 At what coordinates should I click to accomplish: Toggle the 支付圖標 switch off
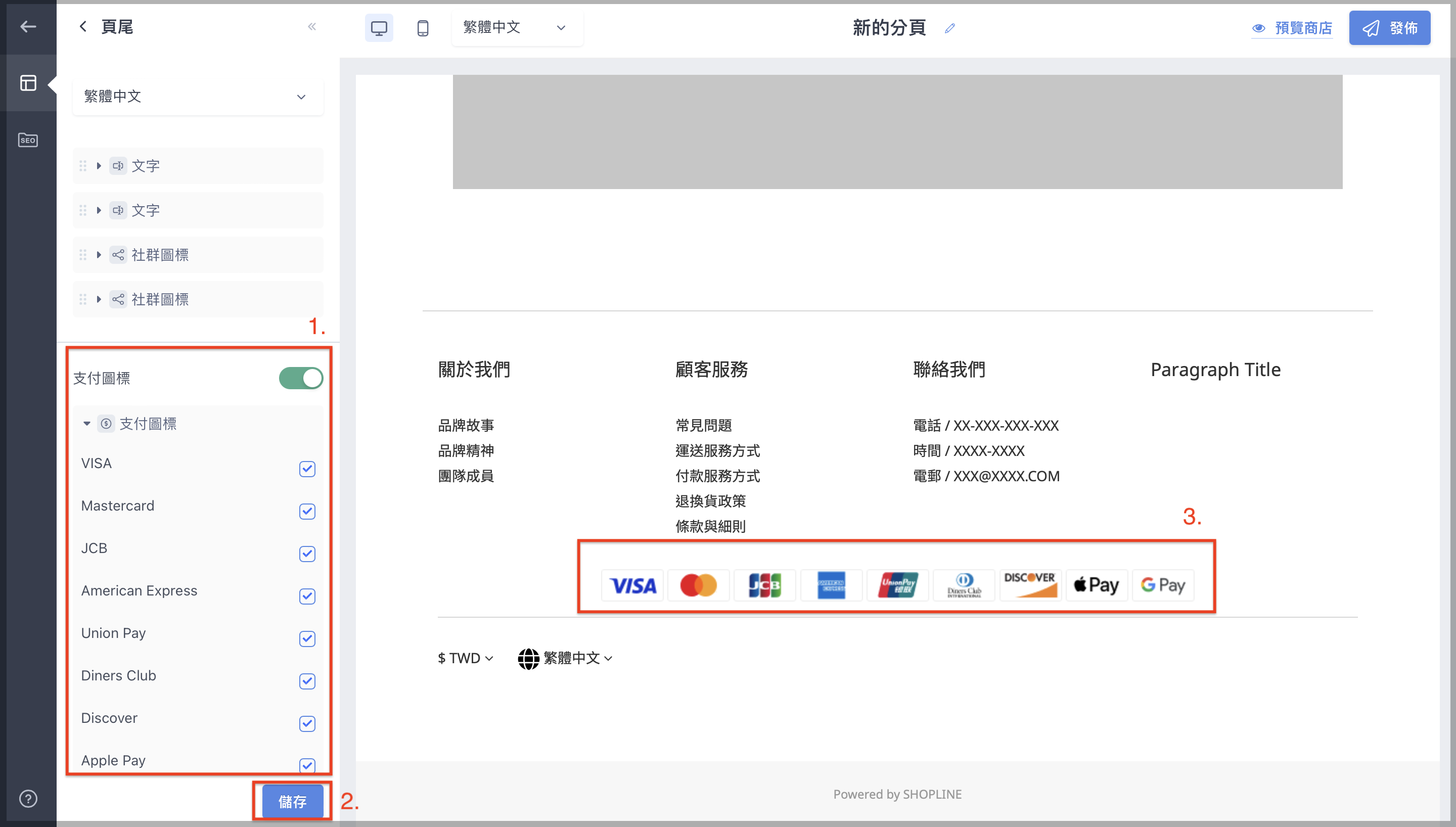pyautogui.click(x=301, y=378)
